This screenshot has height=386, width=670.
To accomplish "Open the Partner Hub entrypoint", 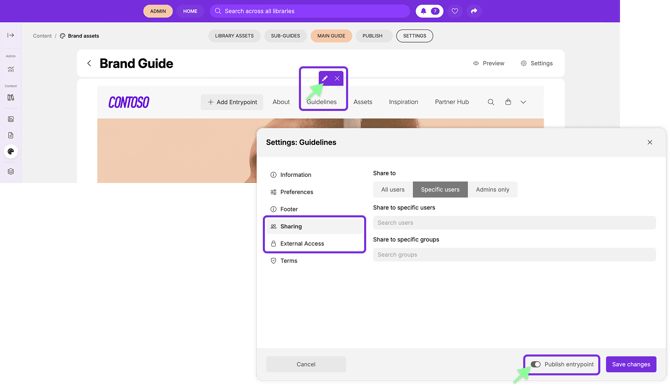I will (452, 102).
